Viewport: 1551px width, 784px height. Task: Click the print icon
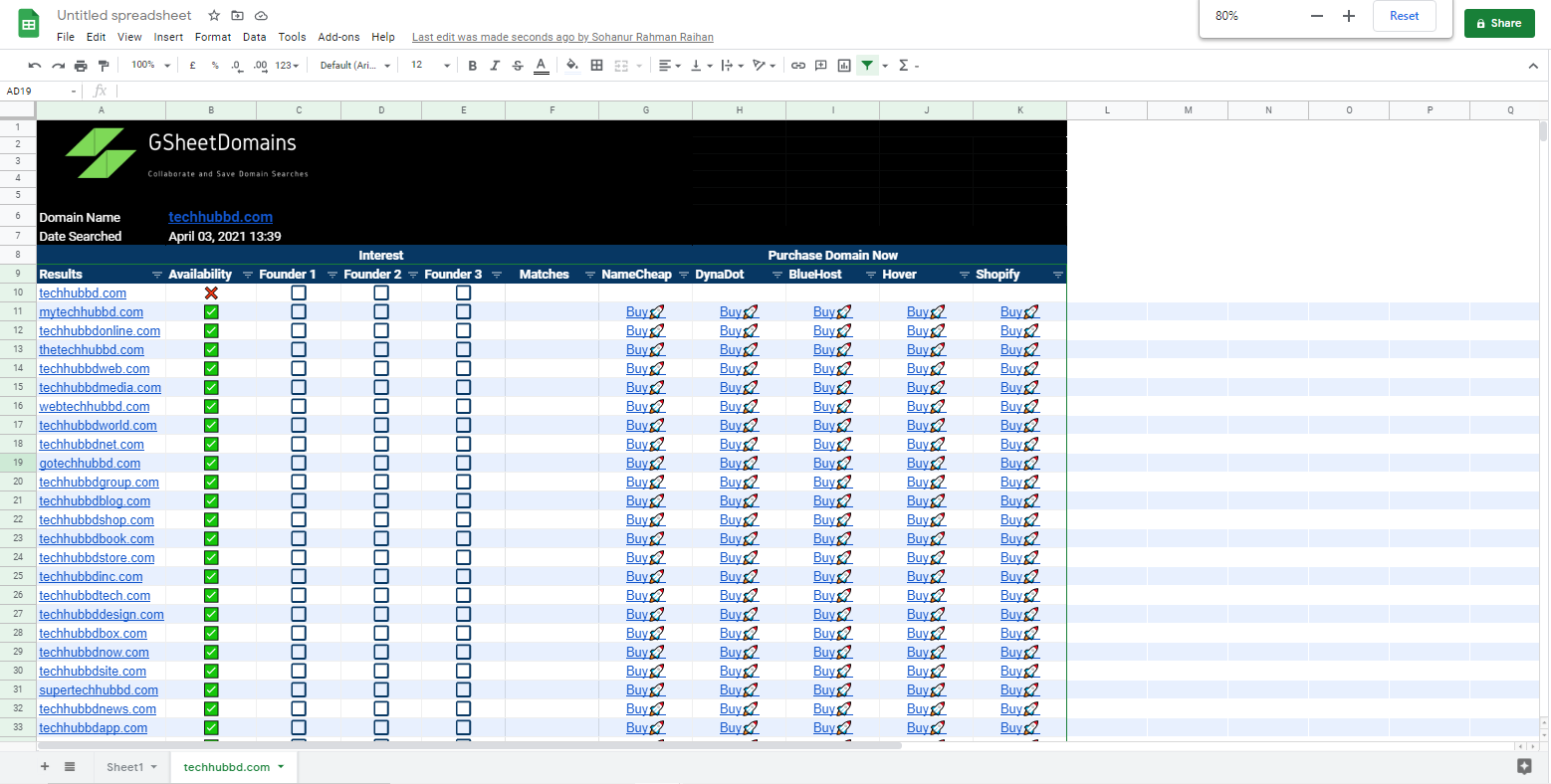coord(81,66)
